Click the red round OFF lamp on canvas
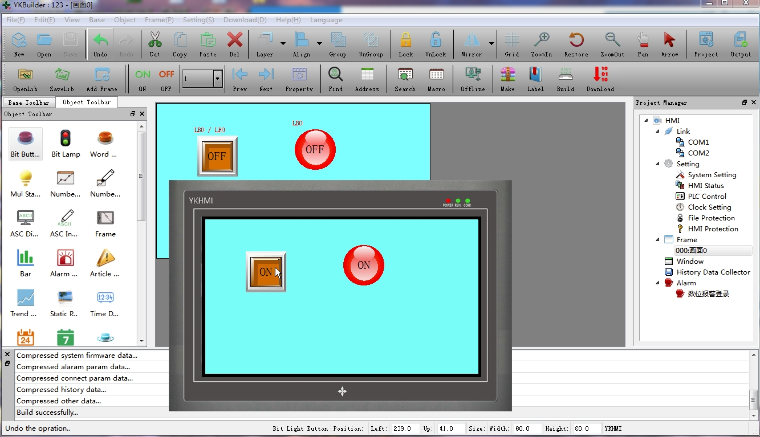The height and width of the screenshot is (437, 760). 315,149
